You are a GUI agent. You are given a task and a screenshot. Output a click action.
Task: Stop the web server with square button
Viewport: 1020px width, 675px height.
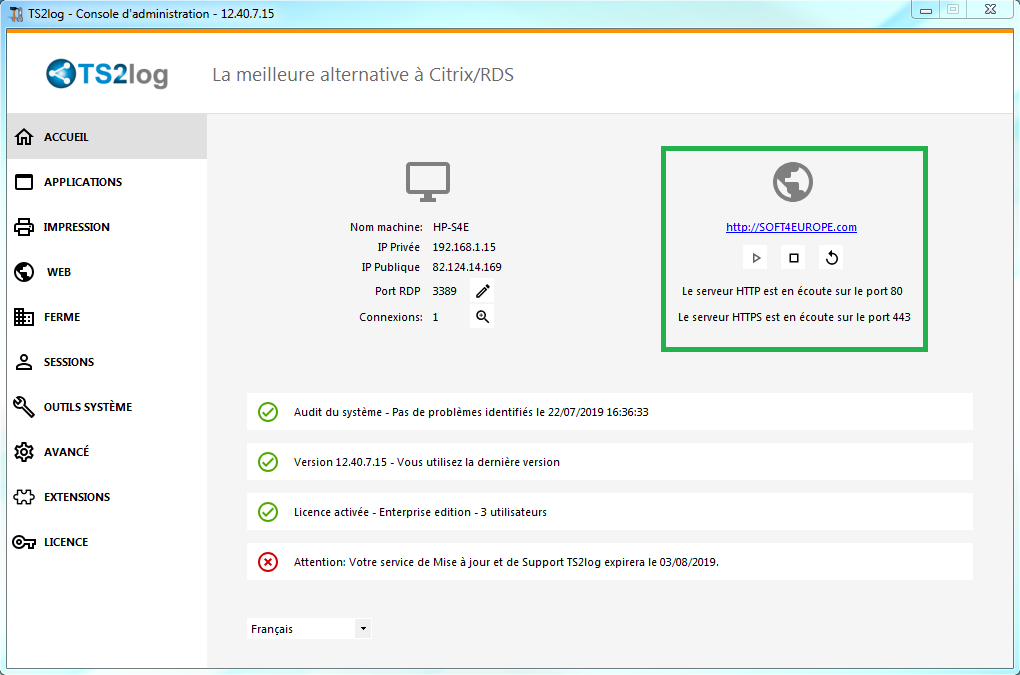coord(794,258)
